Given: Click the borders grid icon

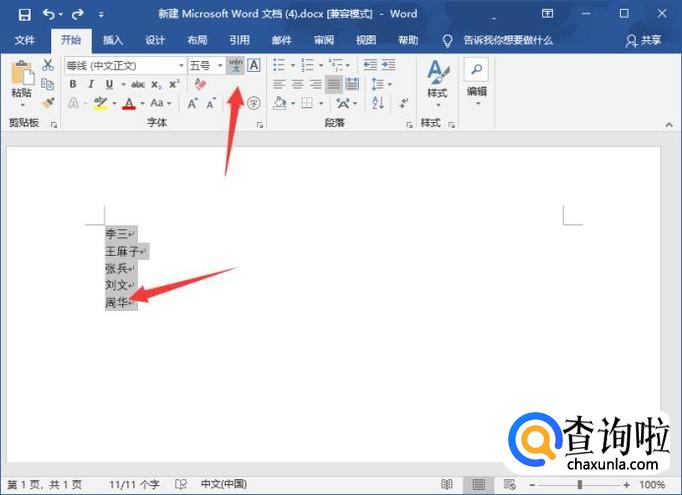Looking at the screenshot, I should (307, 103).
